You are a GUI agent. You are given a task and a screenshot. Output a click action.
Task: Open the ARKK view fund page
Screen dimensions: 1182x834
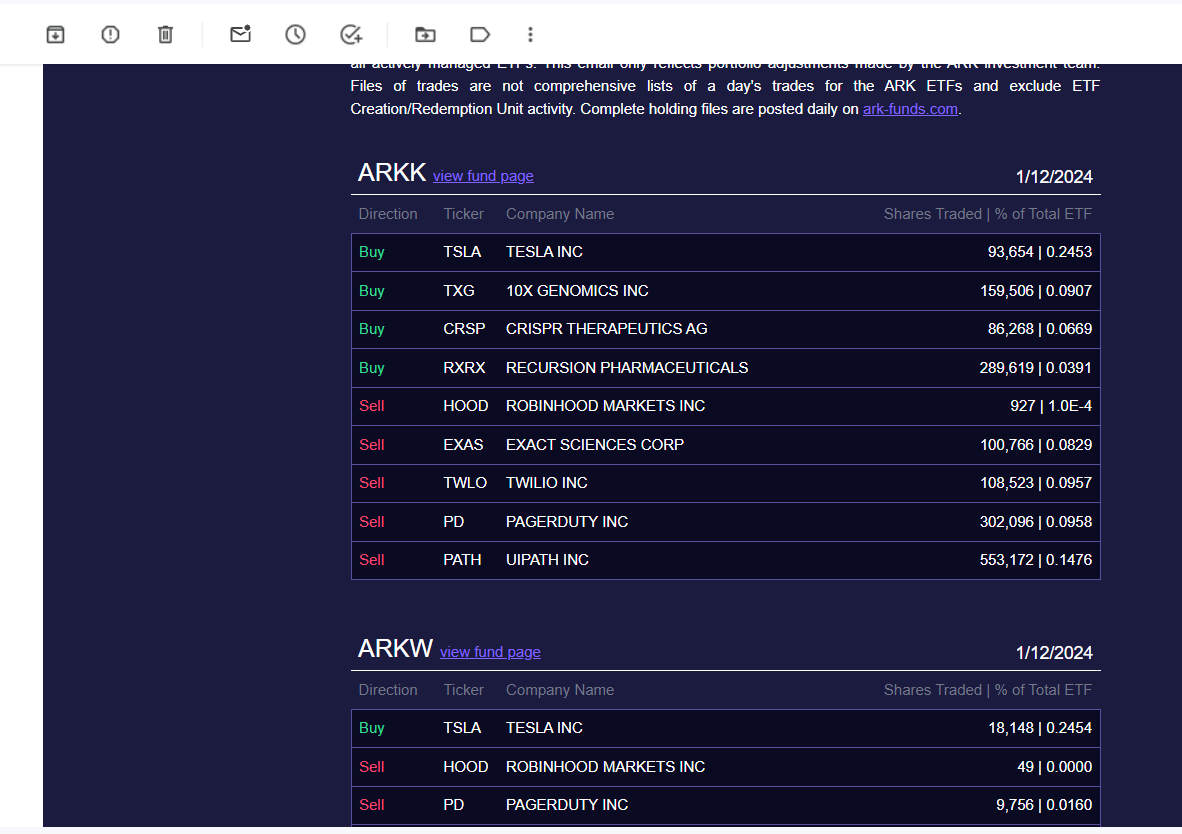point(483,176)
